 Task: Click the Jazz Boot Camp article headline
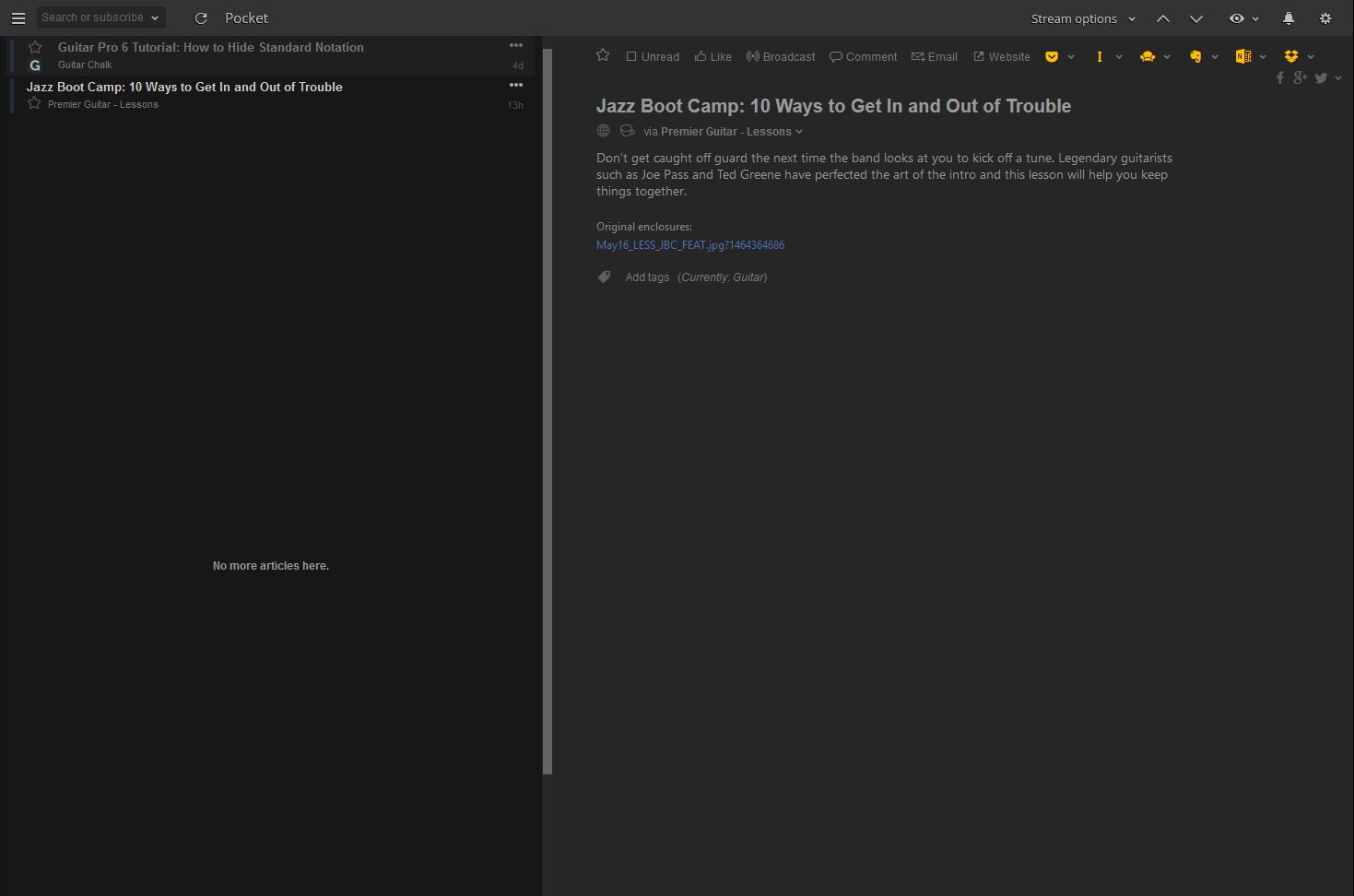tap(833, 106)
